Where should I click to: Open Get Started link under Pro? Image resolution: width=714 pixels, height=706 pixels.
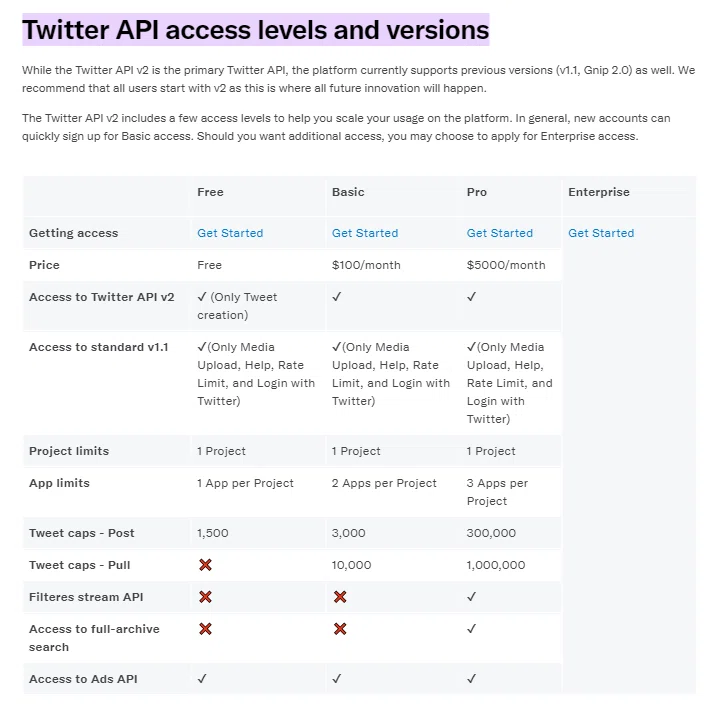(500, 233)
